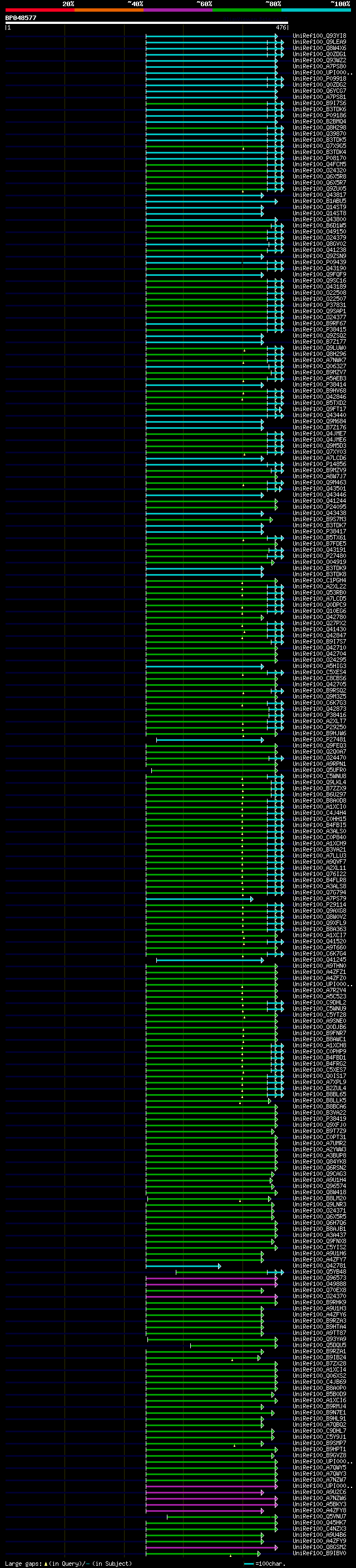
Task: Click hit label UniRef100_Q7G794
Action: point(319,893)
